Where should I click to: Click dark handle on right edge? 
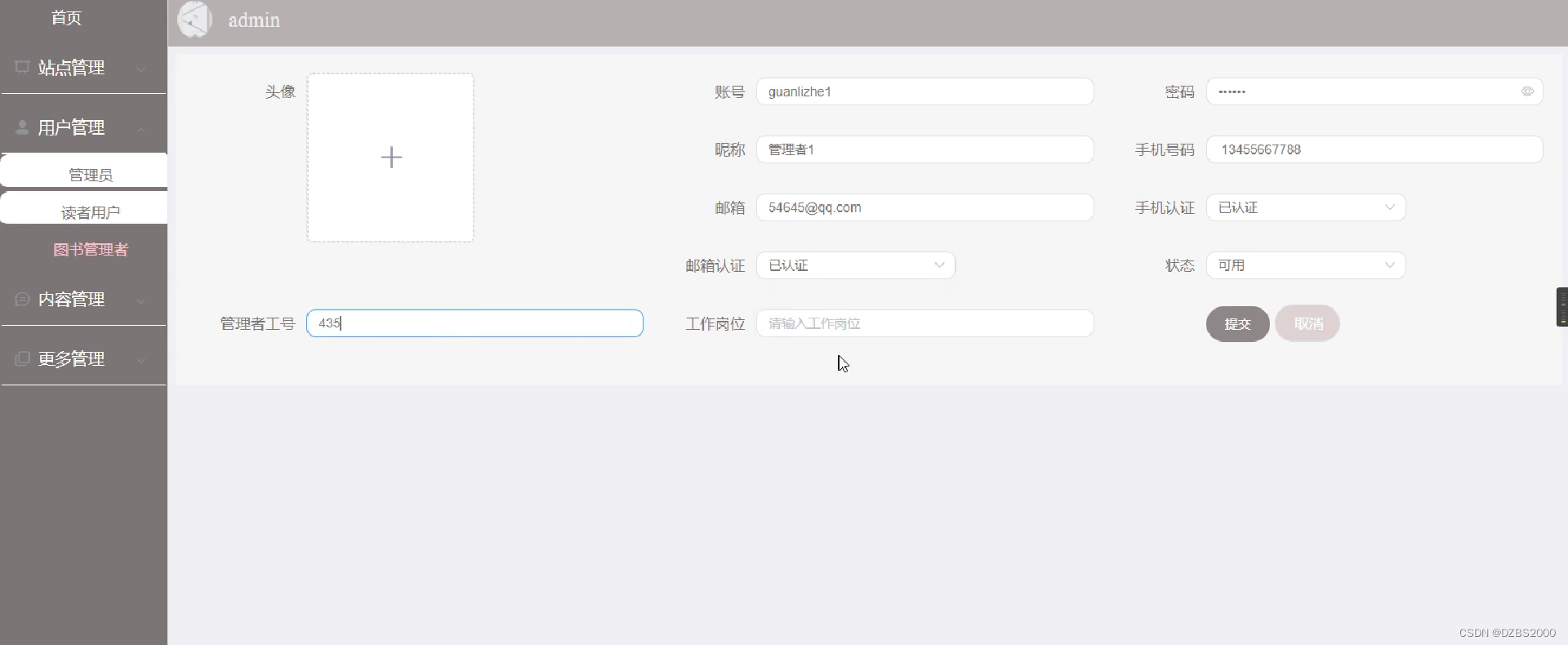[x=1562, y=307]
